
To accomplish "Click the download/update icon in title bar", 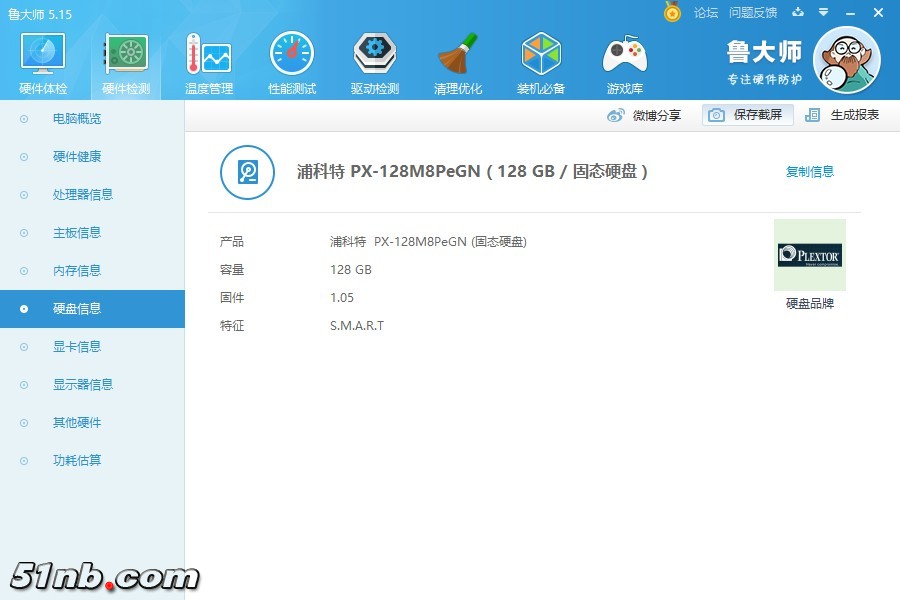I will [x=798, y=13].
